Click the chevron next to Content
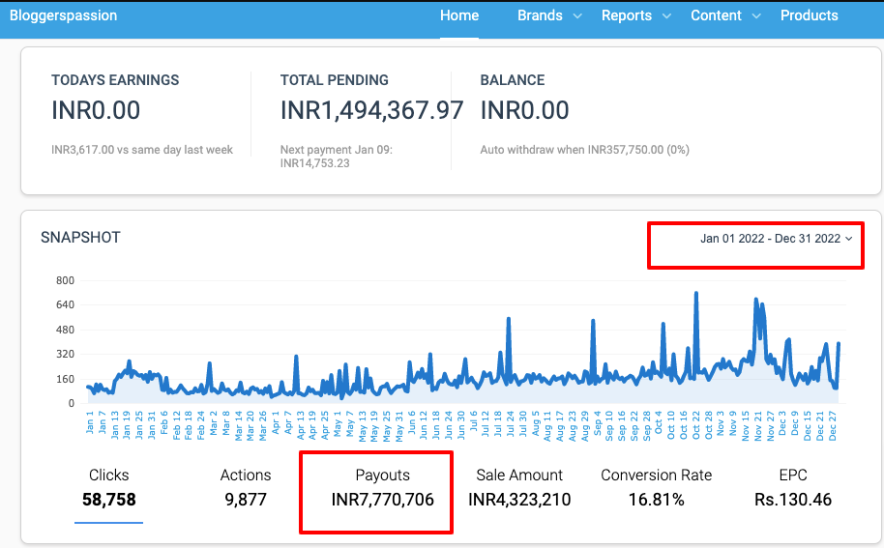The height and width of the screenshot is (548, 884). 756,17
